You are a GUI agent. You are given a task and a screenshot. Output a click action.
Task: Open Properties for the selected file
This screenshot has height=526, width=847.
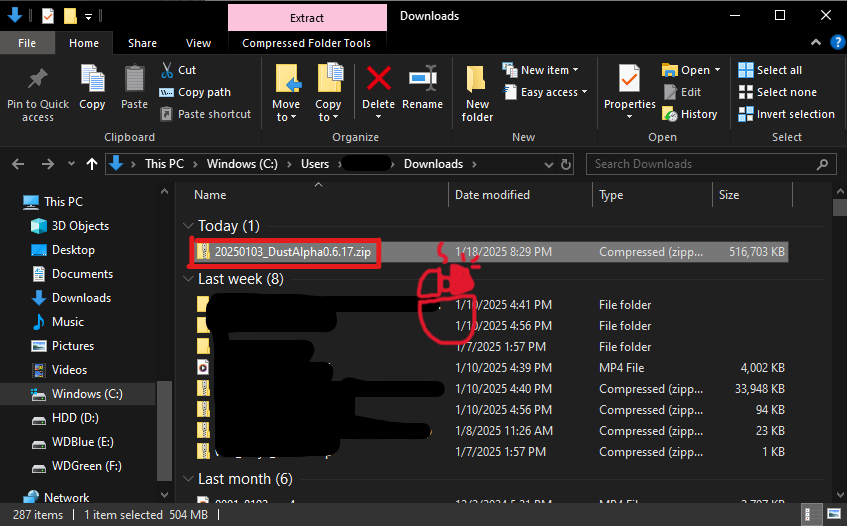click(629, 93)
